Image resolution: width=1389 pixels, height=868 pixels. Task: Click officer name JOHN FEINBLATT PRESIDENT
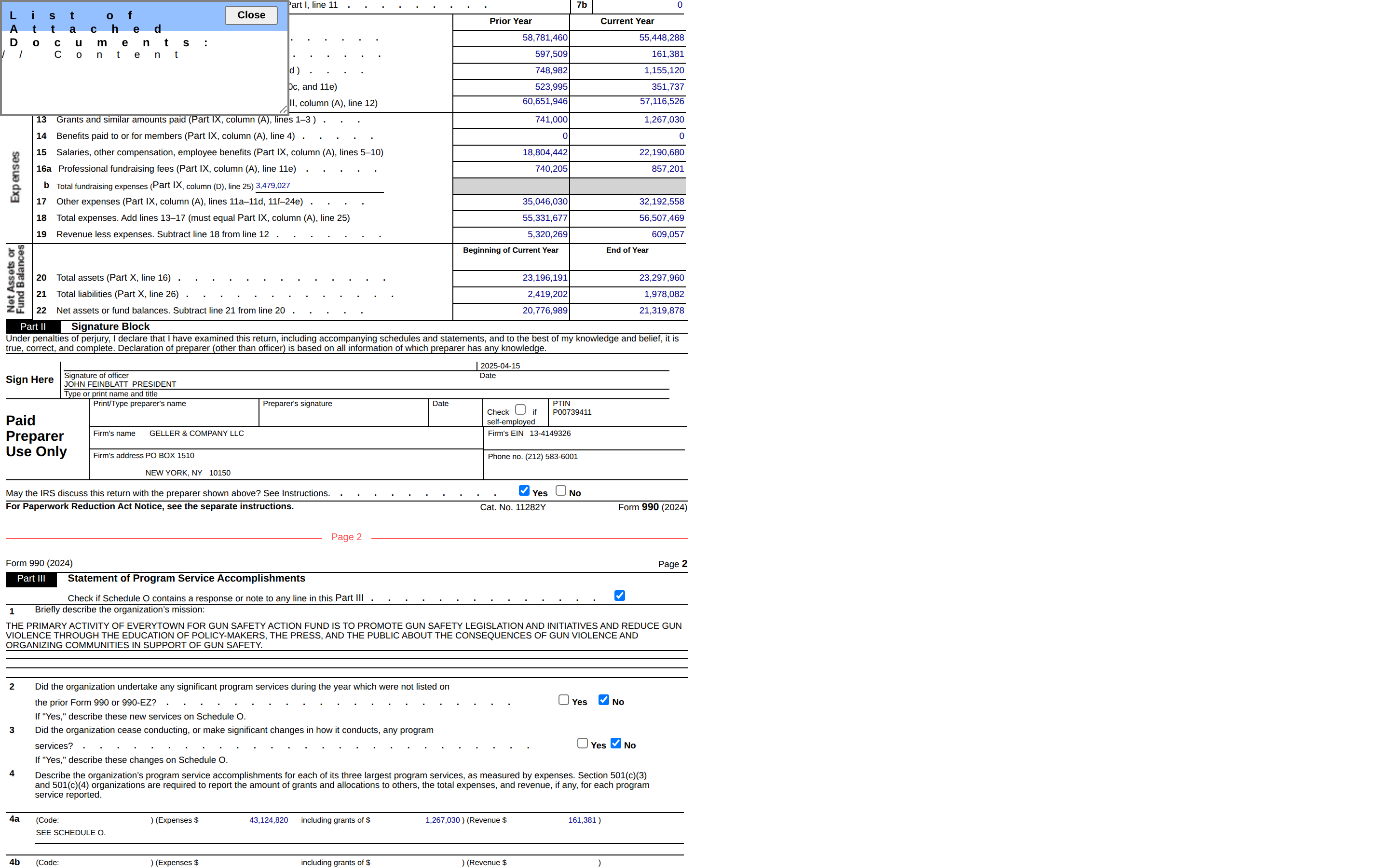point(120,384)
